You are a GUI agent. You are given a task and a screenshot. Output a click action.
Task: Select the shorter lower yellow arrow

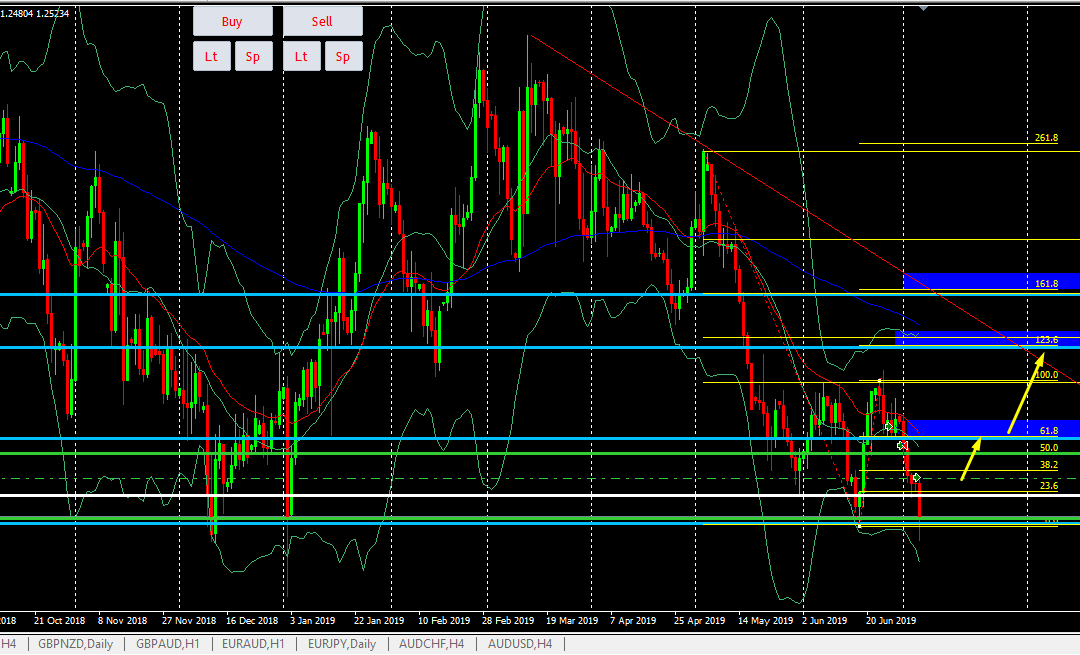tap(971, 459)
